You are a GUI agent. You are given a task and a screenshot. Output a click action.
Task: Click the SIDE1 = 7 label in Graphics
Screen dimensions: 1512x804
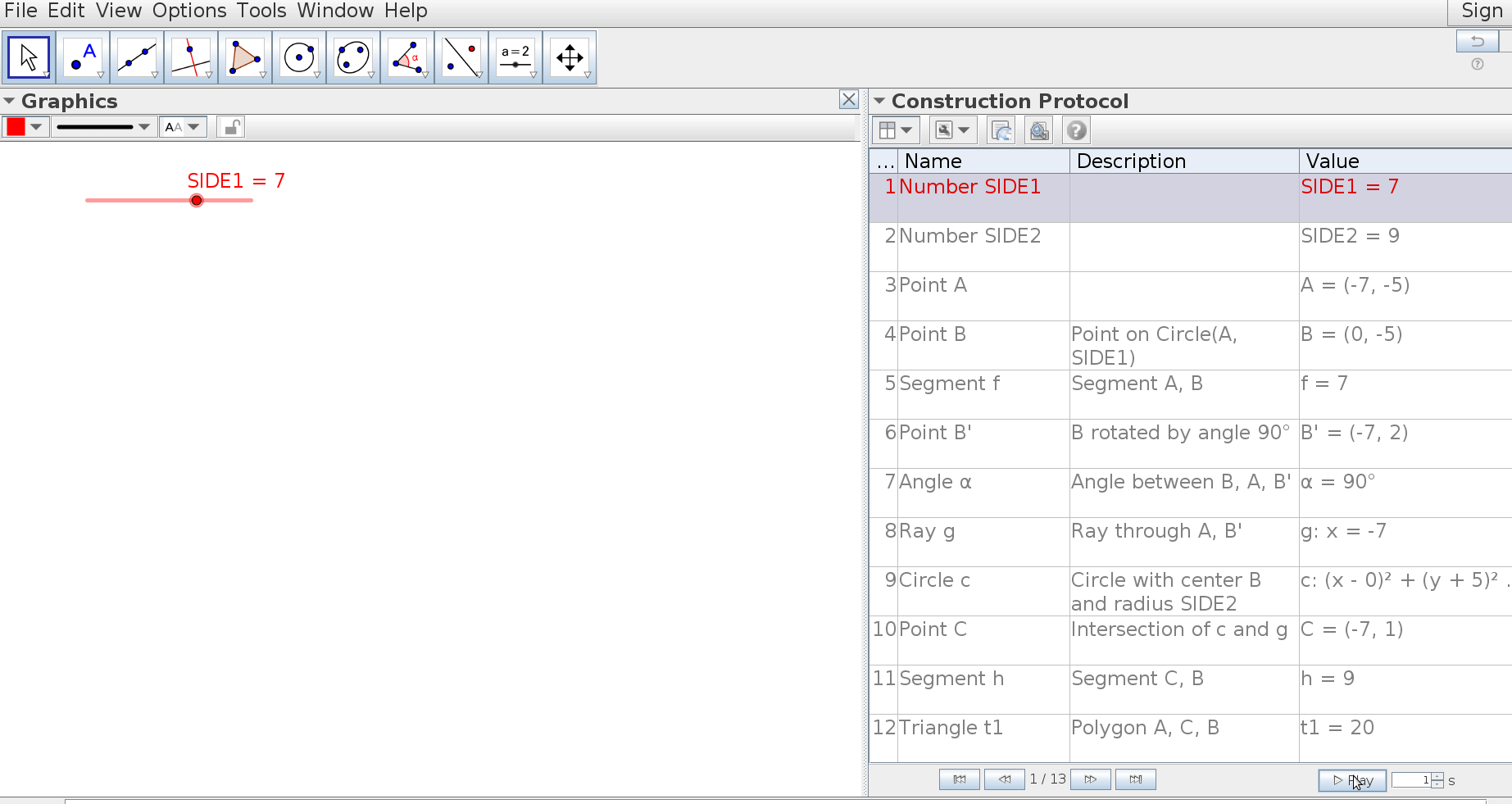pyautogui.click(x=236, y=180)
